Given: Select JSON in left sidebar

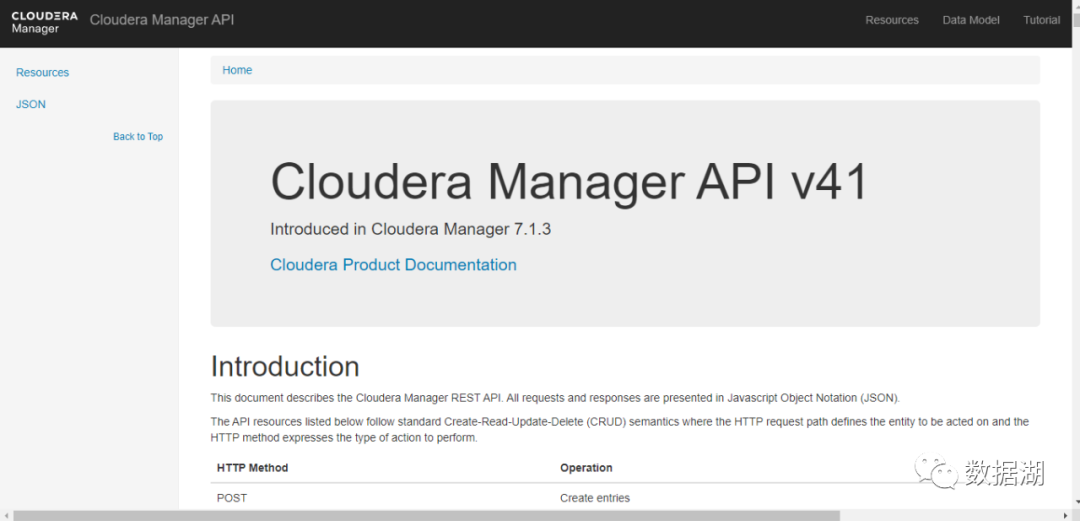Looking at the screenshot, I should click(x=31, y=104).
